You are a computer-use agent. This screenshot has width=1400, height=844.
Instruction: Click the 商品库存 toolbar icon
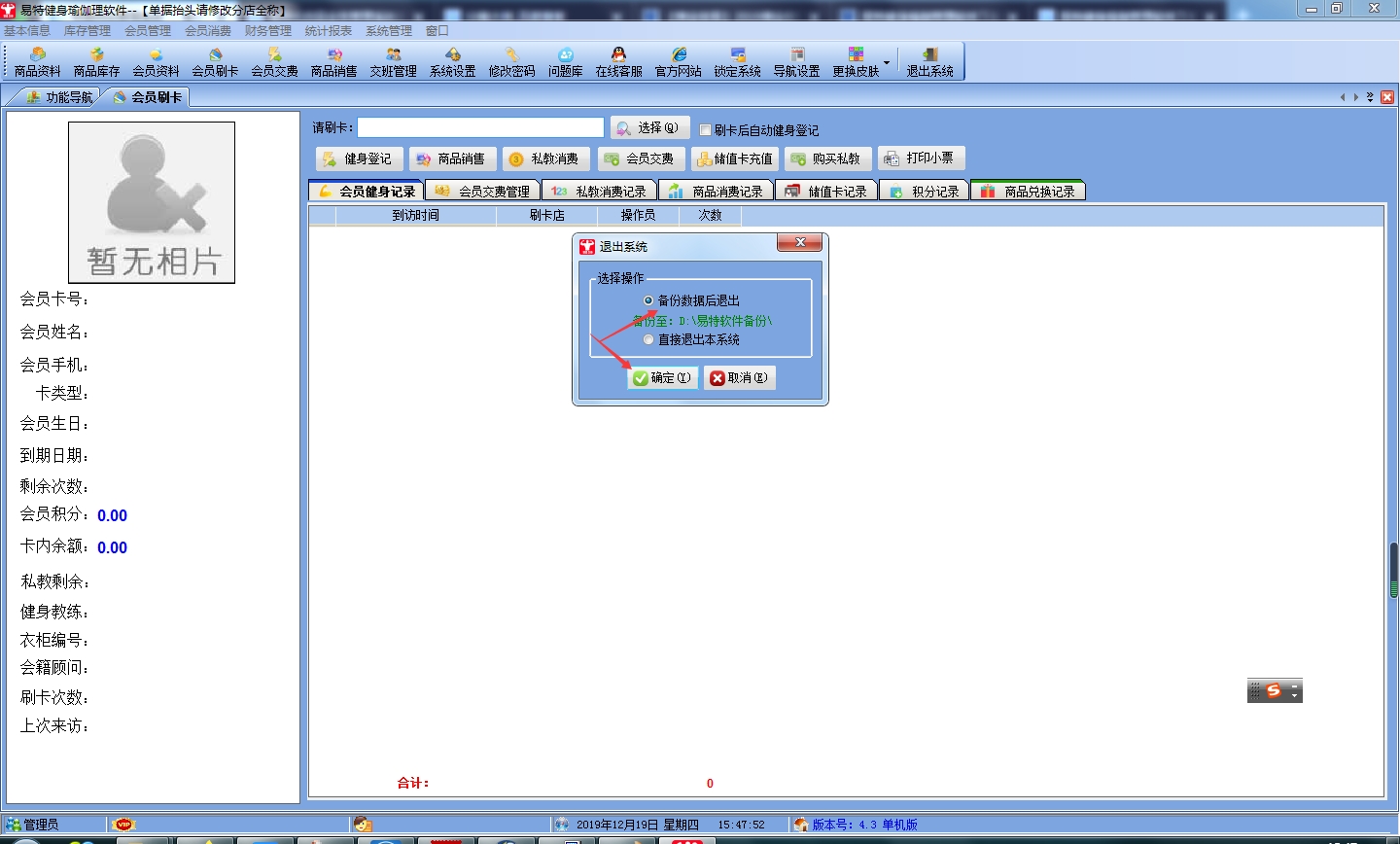(96, 62)
